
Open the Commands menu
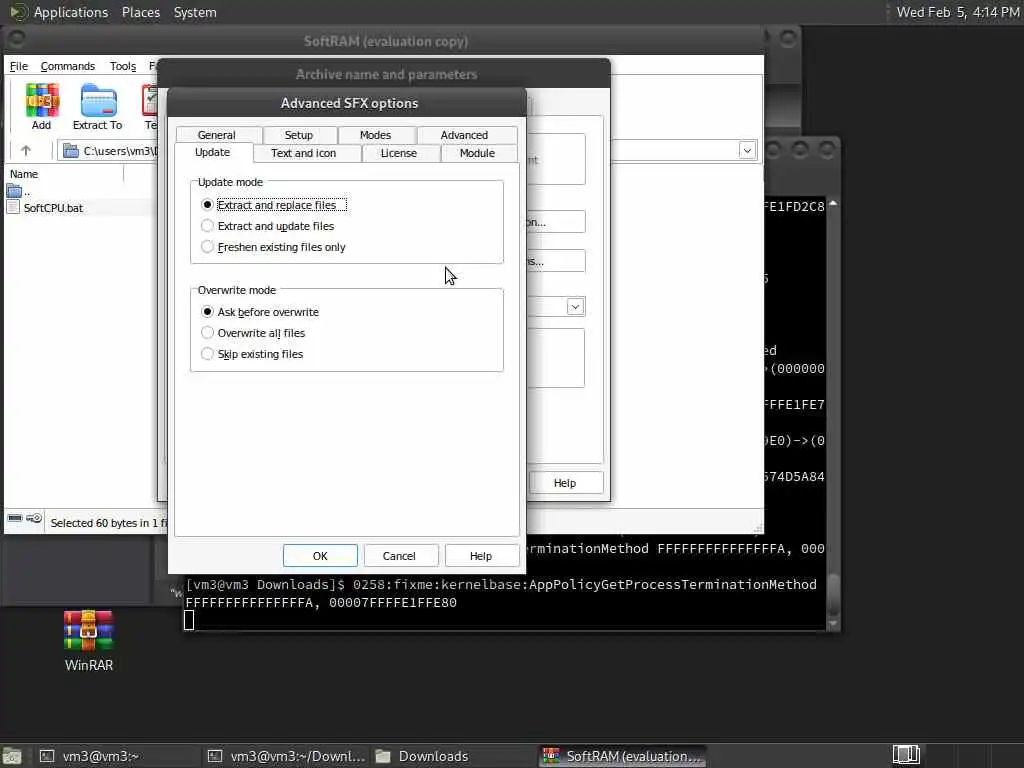[x=68, y=66]
